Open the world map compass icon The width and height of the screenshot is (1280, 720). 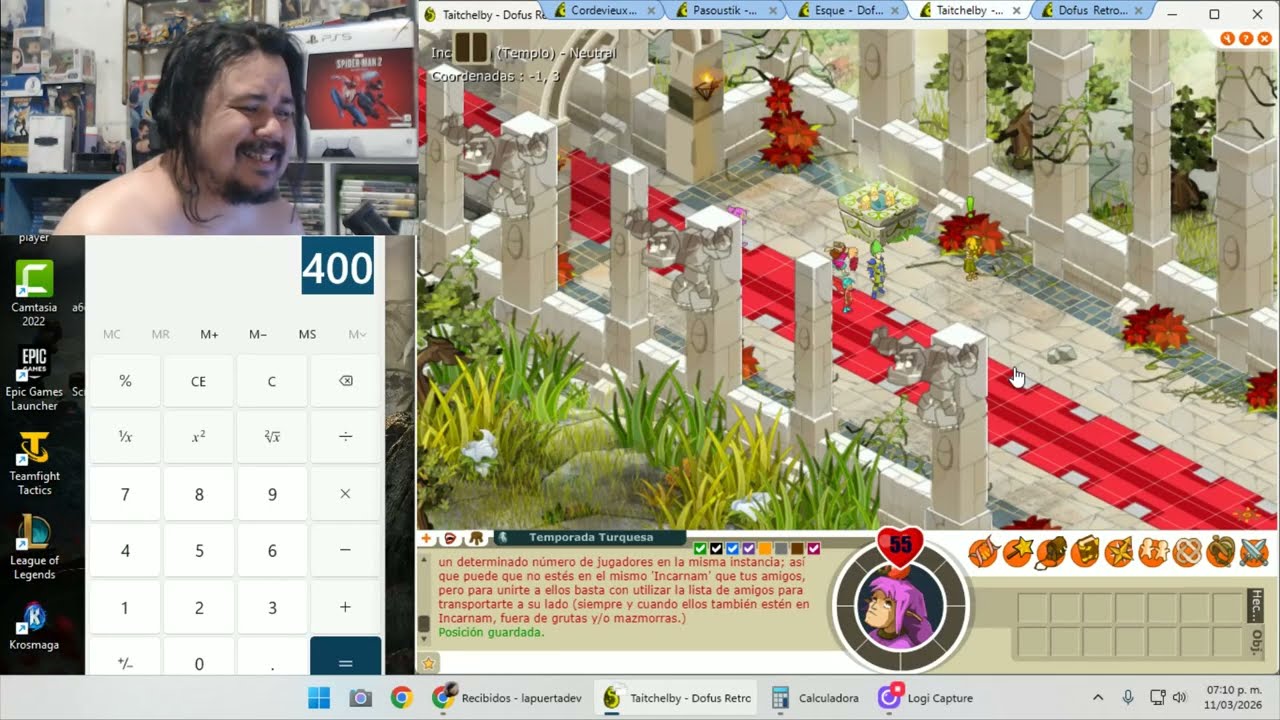click(1119, 552)
